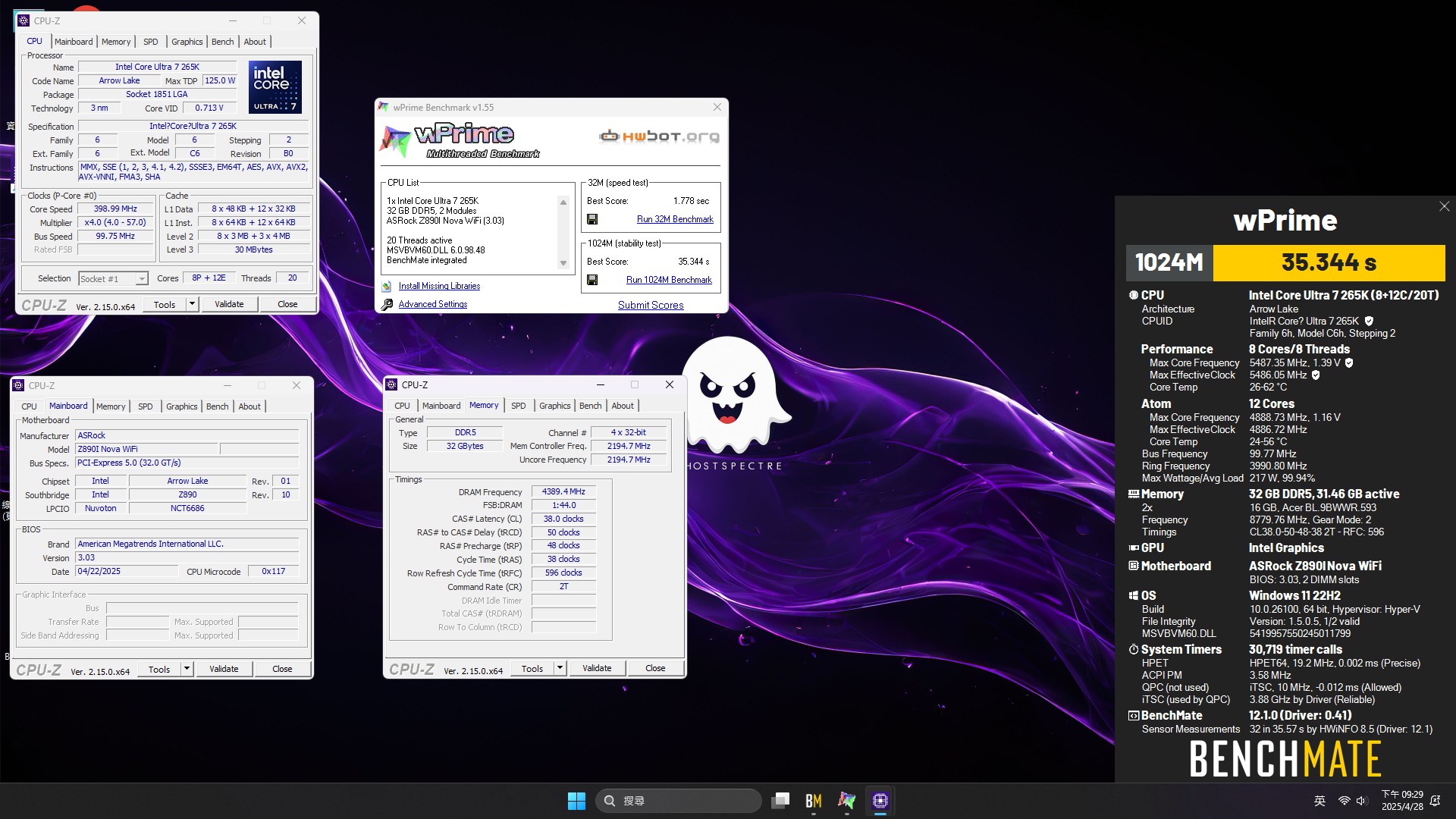Click the taskbar search box
The height and width of the screenshot is (819, 1456).
click(x=678, y=801)
